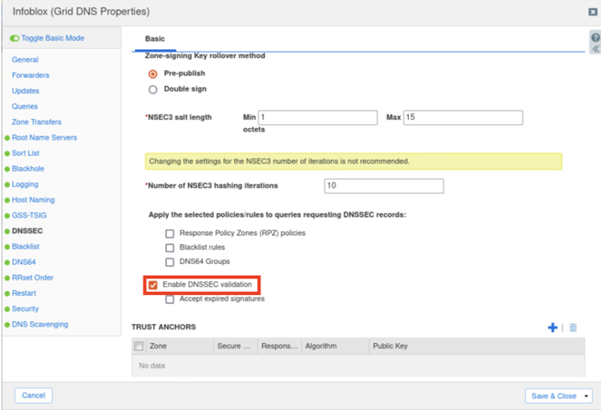Screen dimensions: 601x410
Task: Click NSEC3 hashing iterations field
Action: point(384,186)
